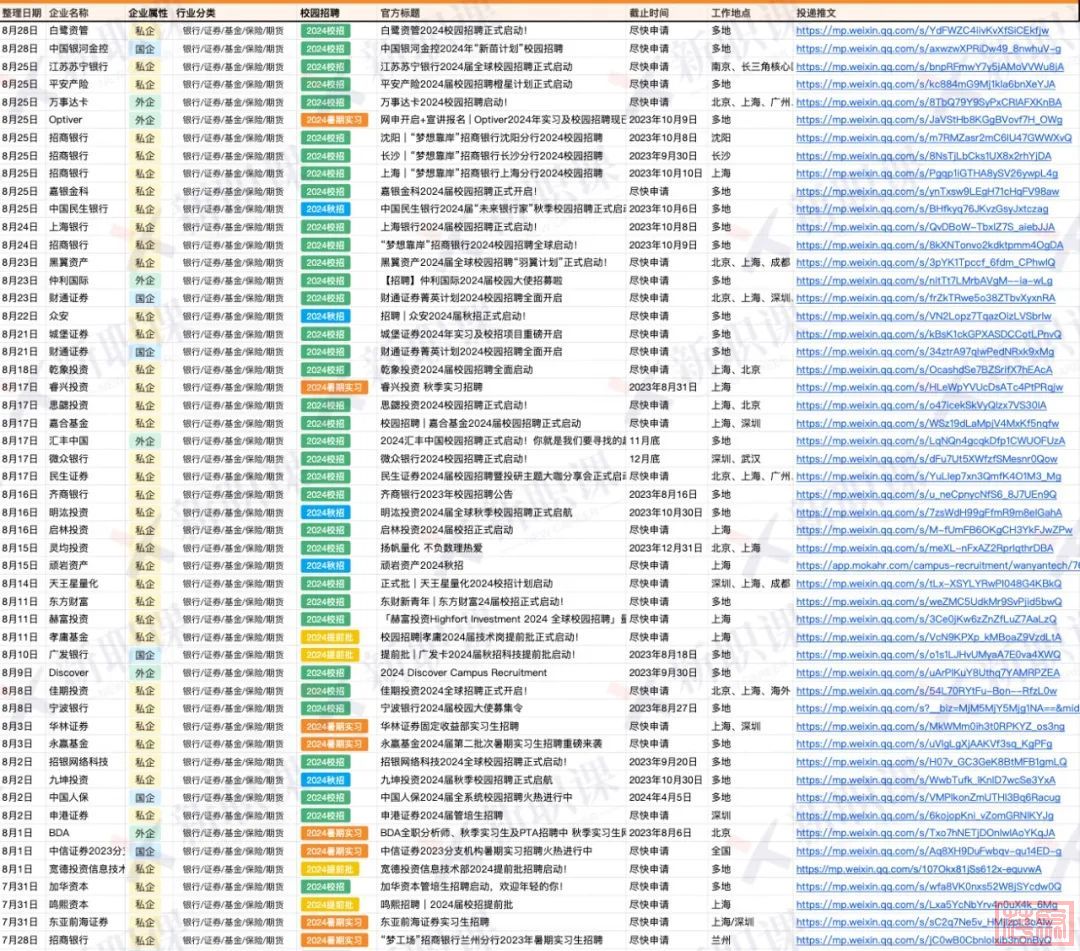The height and width of the screenshot is (951, 1080).
Task: Click location cell 深圳、武汉
Action: point(736,459)
